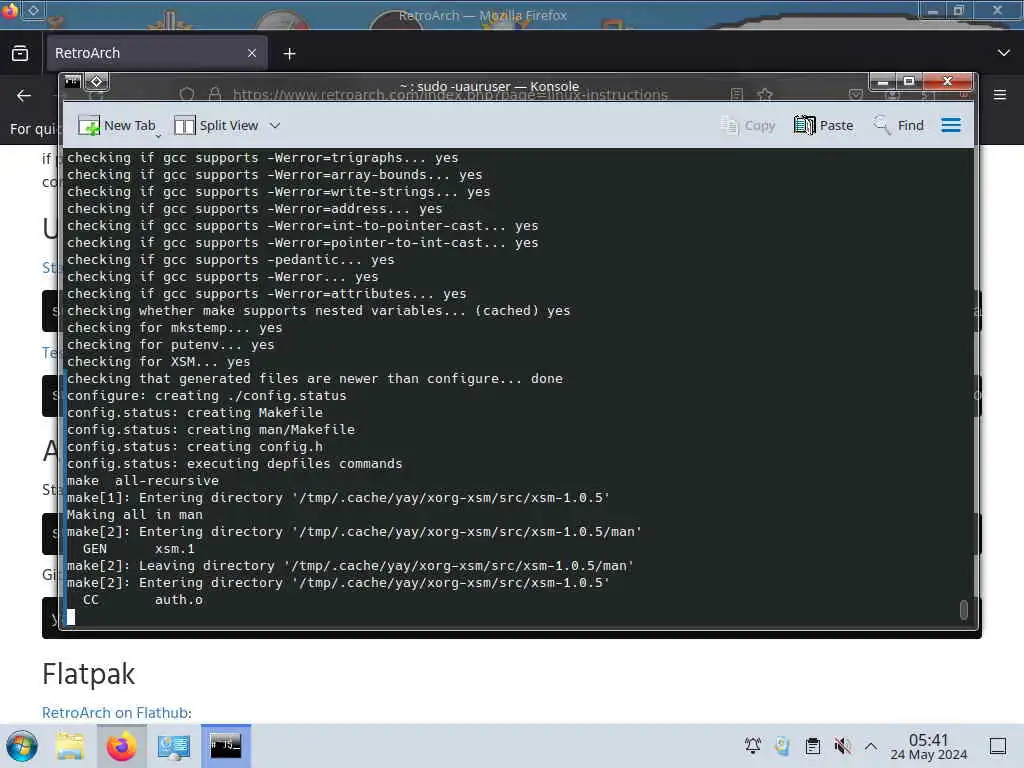Click Firefox View icon beside tabs
The image size is (1024, 768).
(x=20, y=53)
